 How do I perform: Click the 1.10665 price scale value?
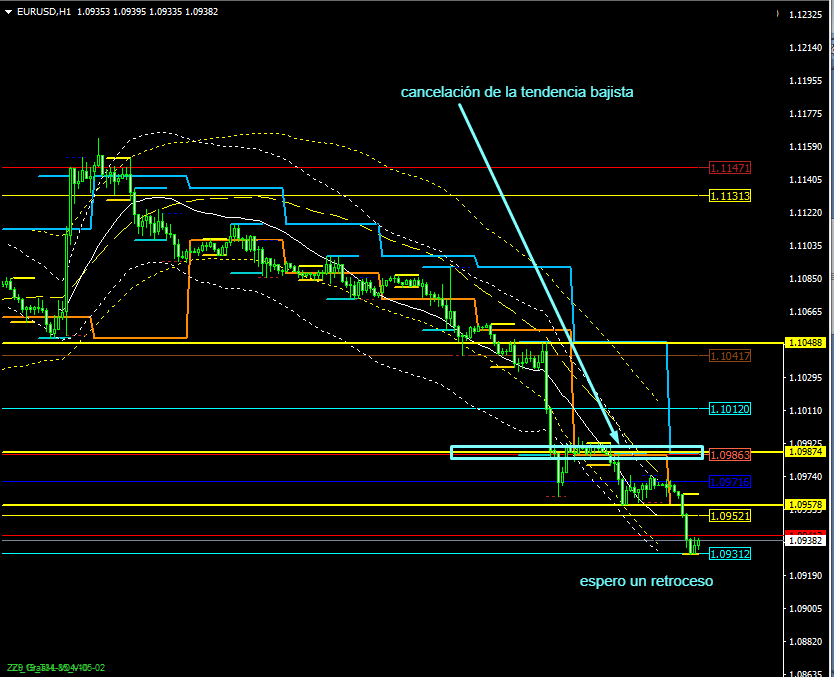pyautogui.click(x=805, y=312)
